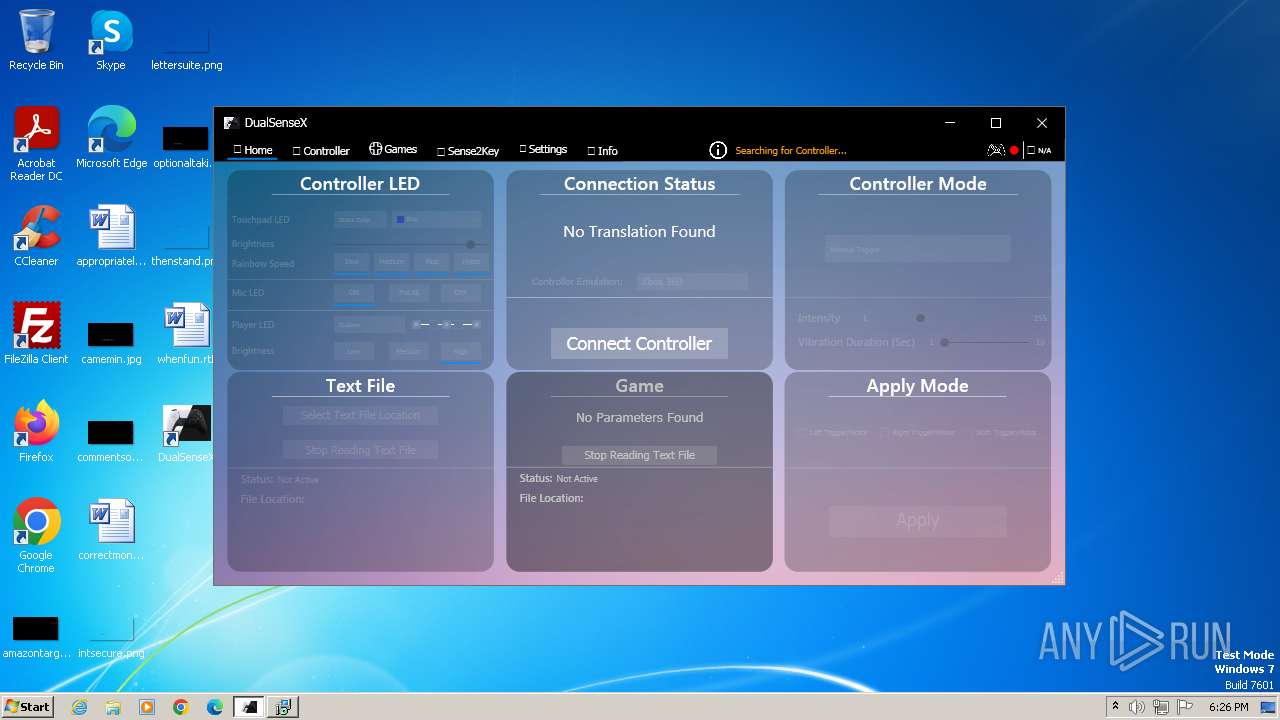
Task: Click the Apply button in Apply Mode
Action: click(x=917, y=521)
